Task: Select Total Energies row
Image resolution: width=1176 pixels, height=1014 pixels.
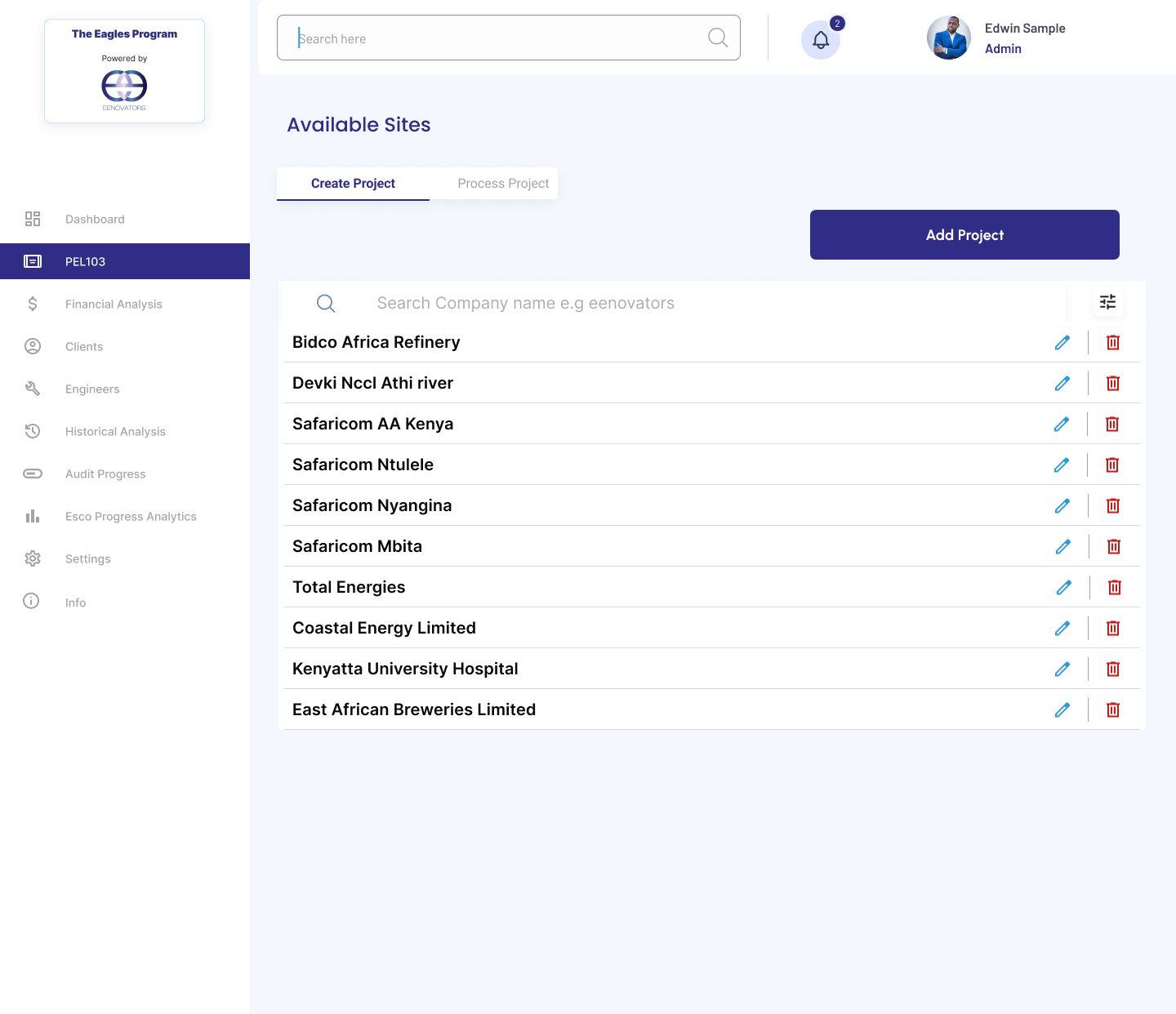Action: coord(710,587)
